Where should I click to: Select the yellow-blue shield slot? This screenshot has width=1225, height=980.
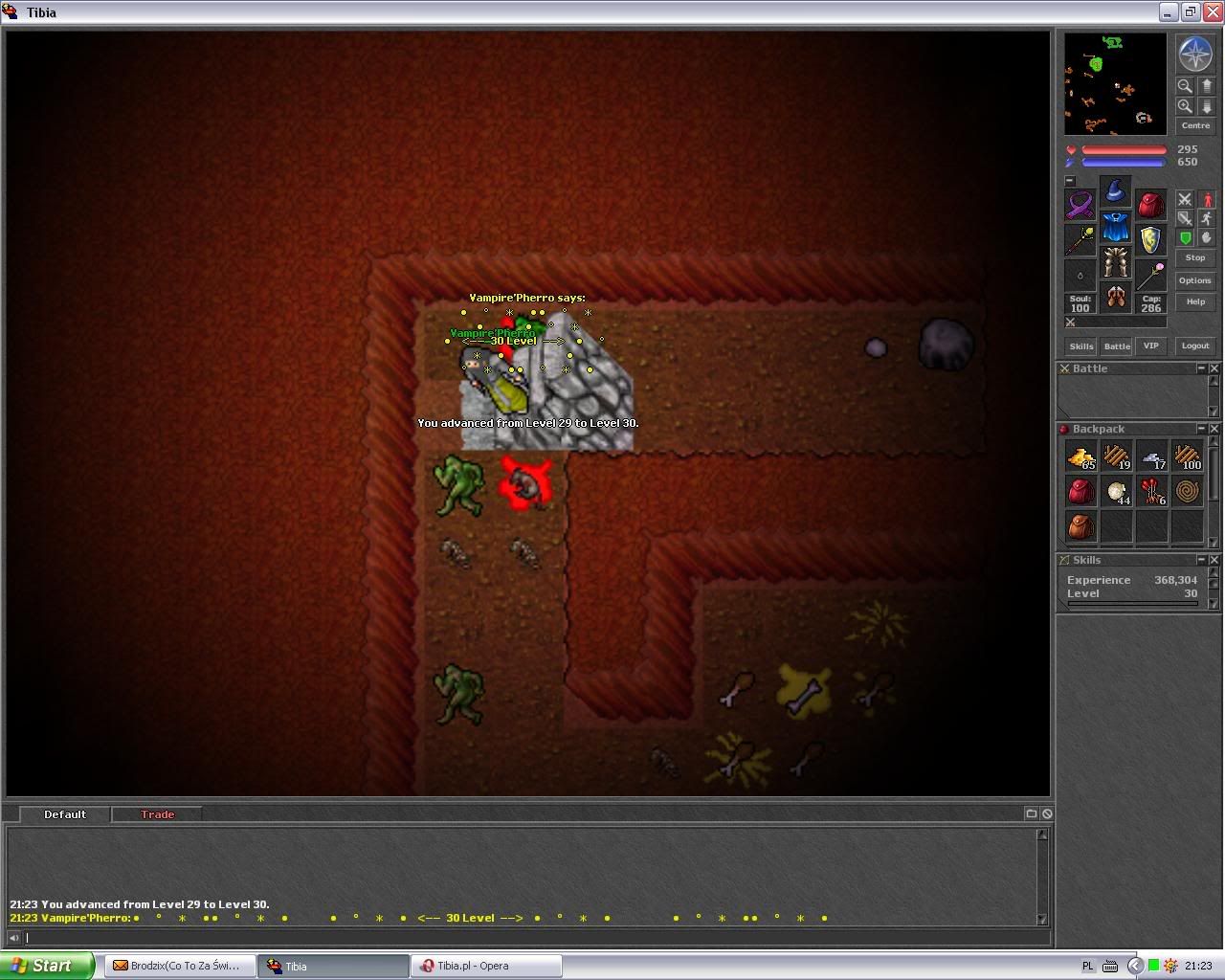click(x=1150, y=240)
